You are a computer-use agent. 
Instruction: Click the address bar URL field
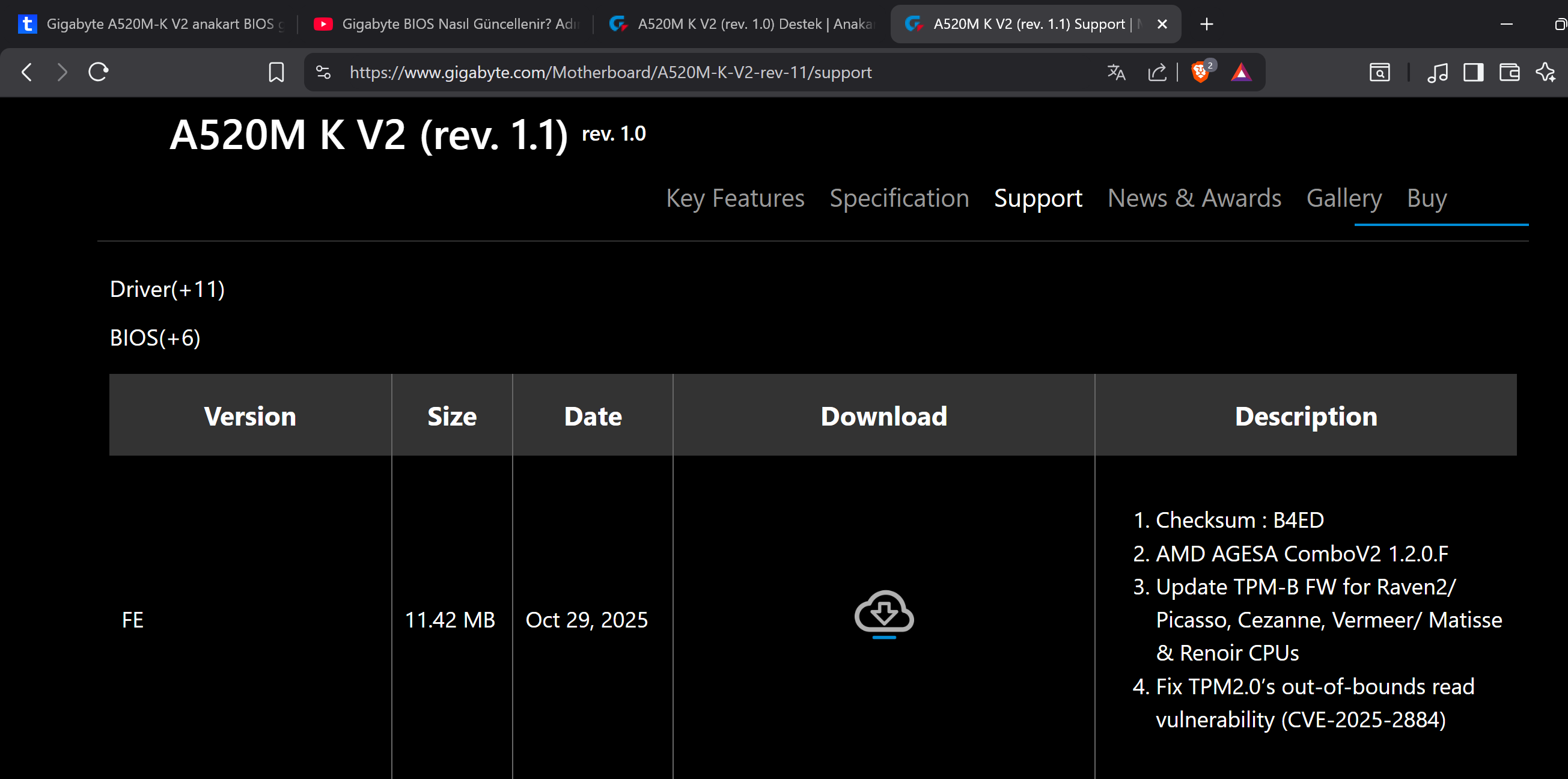pos(611,72)
